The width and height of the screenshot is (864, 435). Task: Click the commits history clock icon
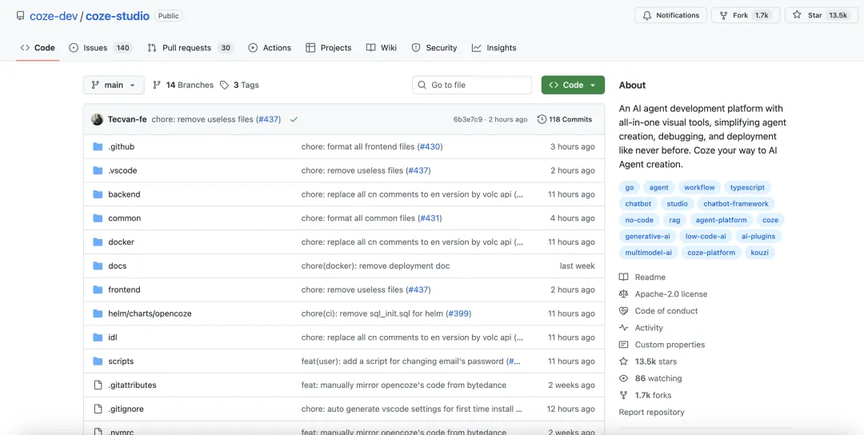coord(542,119)
